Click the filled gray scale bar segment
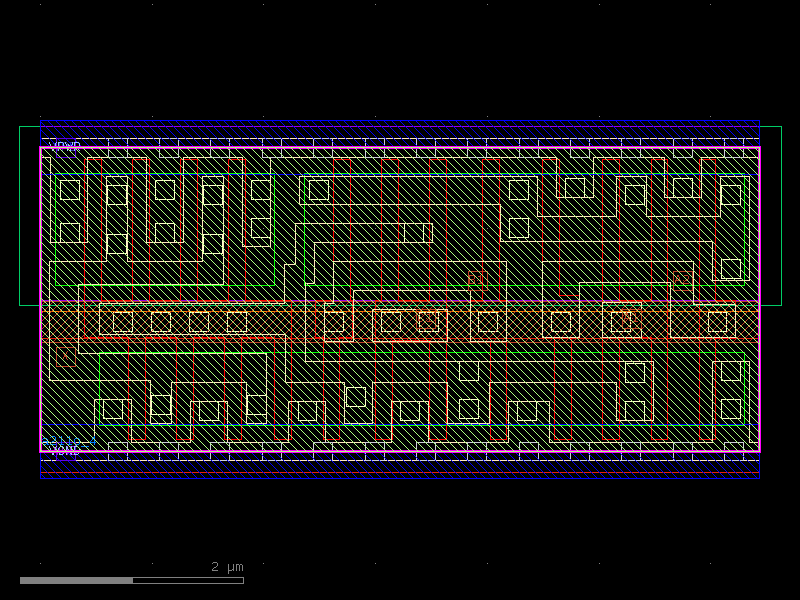 tap(76, 580)
